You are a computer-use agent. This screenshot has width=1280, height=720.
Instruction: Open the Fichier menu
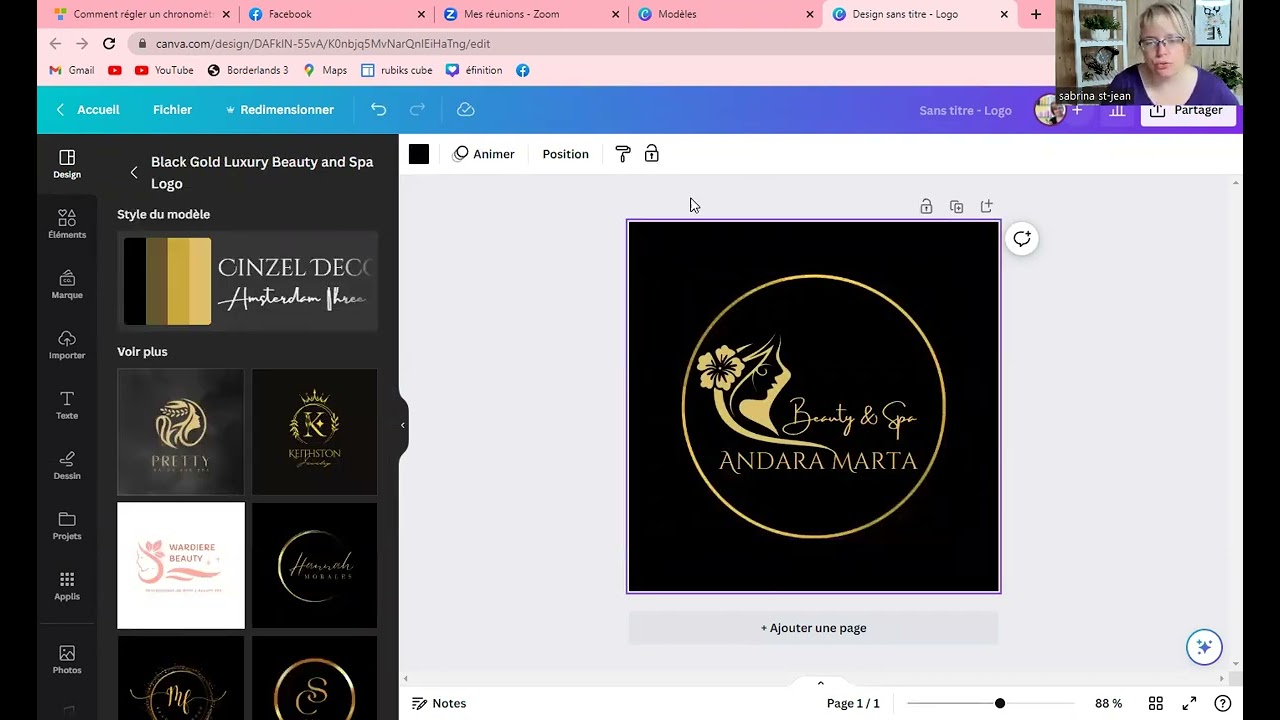pyautogui.click(x=172, y=110)
